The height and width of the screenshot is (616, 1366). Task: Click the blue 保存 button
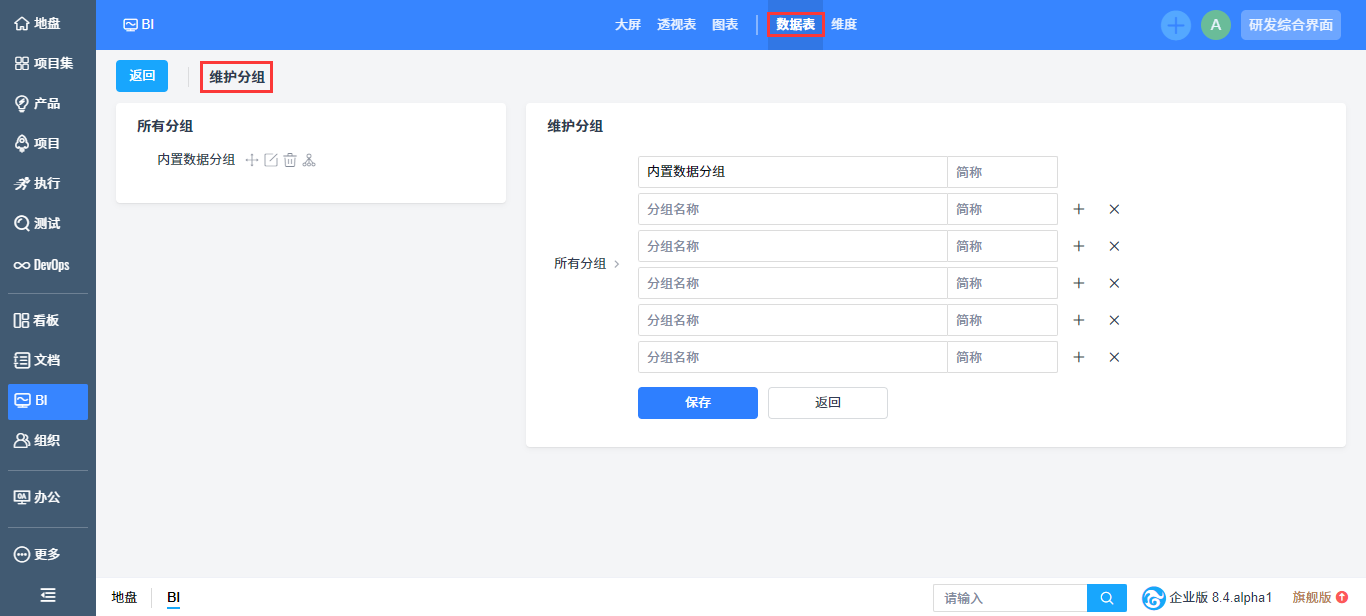pyautogui.click(x=697, y=403)
